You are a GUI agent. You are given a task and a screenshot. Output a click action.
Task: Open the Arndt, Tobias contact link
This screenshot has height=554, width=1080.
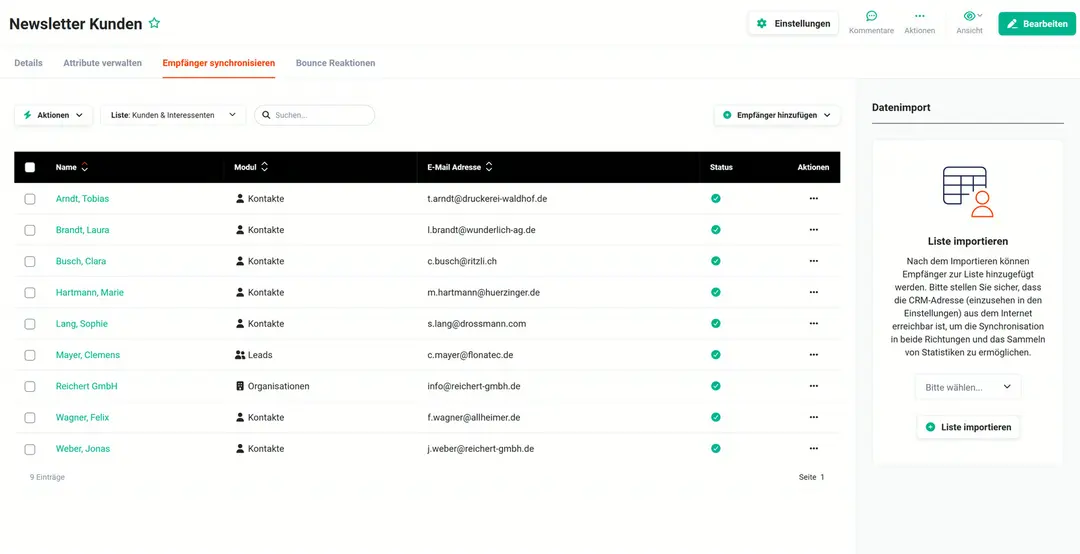click(82, 198)
